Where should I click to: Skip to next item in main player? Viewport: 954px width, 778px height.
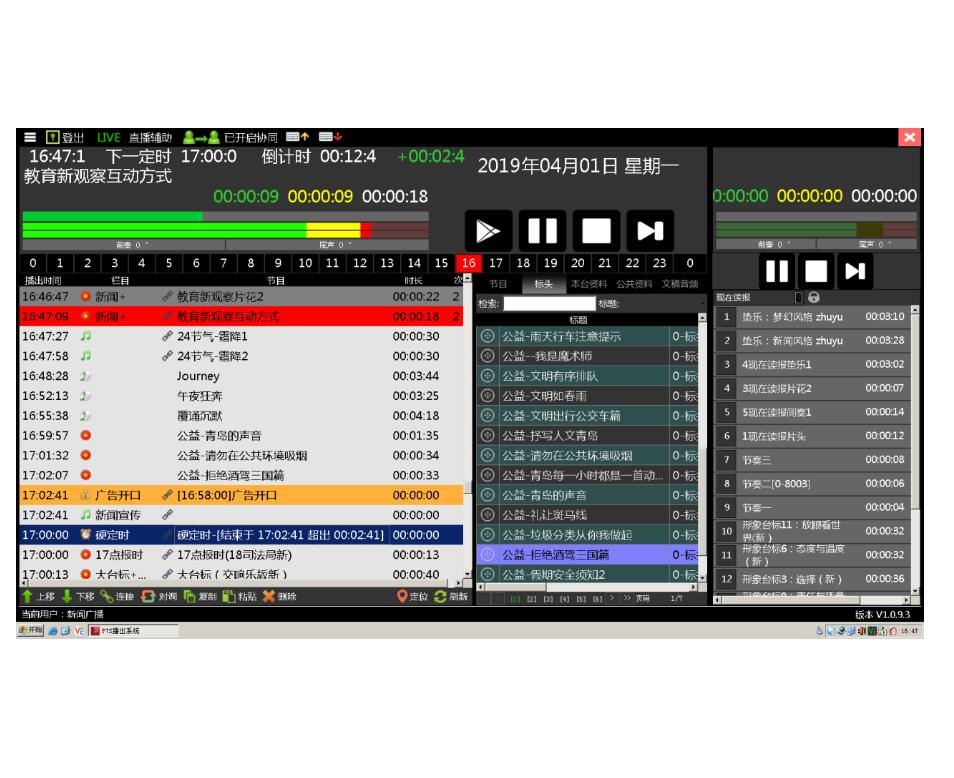[650, 231]
